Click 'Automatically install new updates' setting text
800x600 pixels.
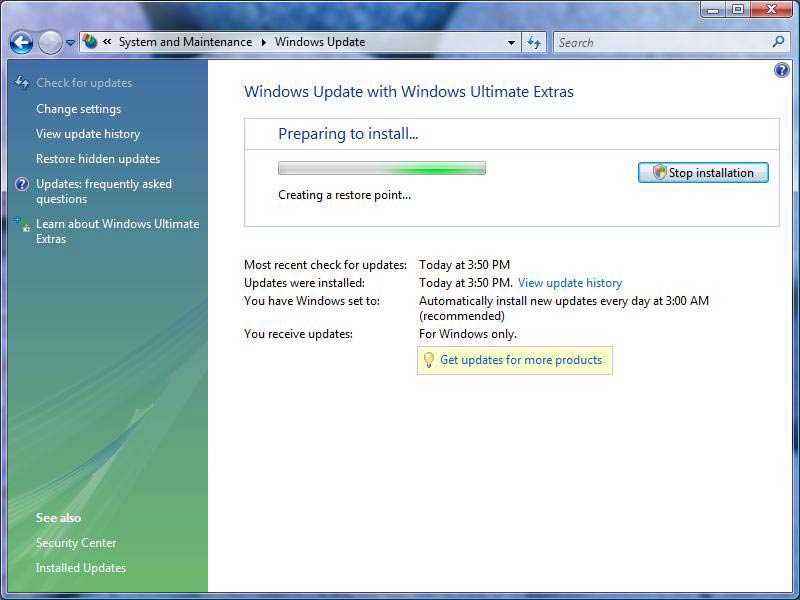tap(564, 308)
